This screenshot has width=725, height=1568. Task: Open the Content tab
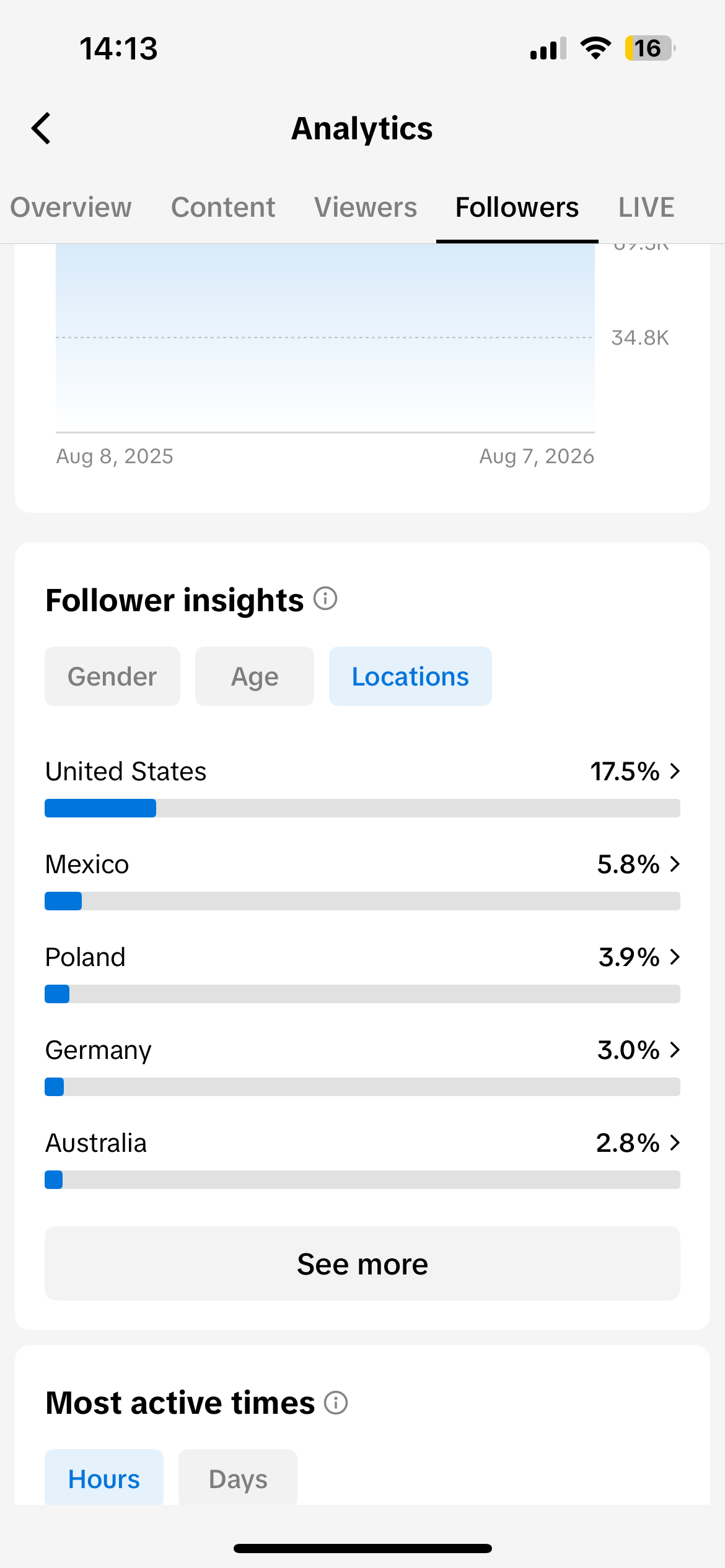click(223, 207)
